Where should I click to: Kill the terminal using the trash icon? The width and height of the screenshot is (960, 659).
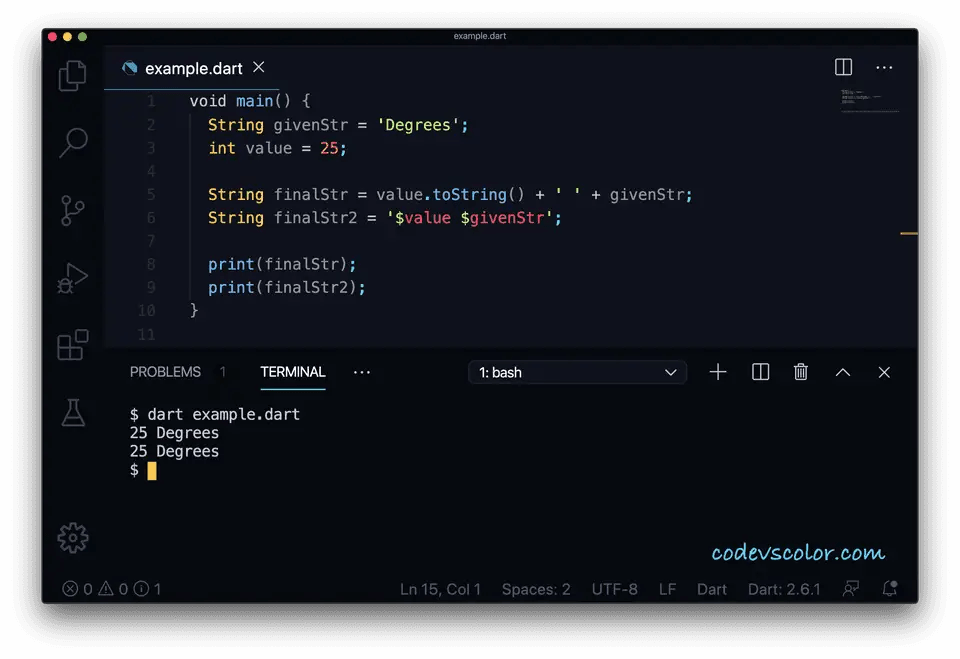click(x=800, y=372)
